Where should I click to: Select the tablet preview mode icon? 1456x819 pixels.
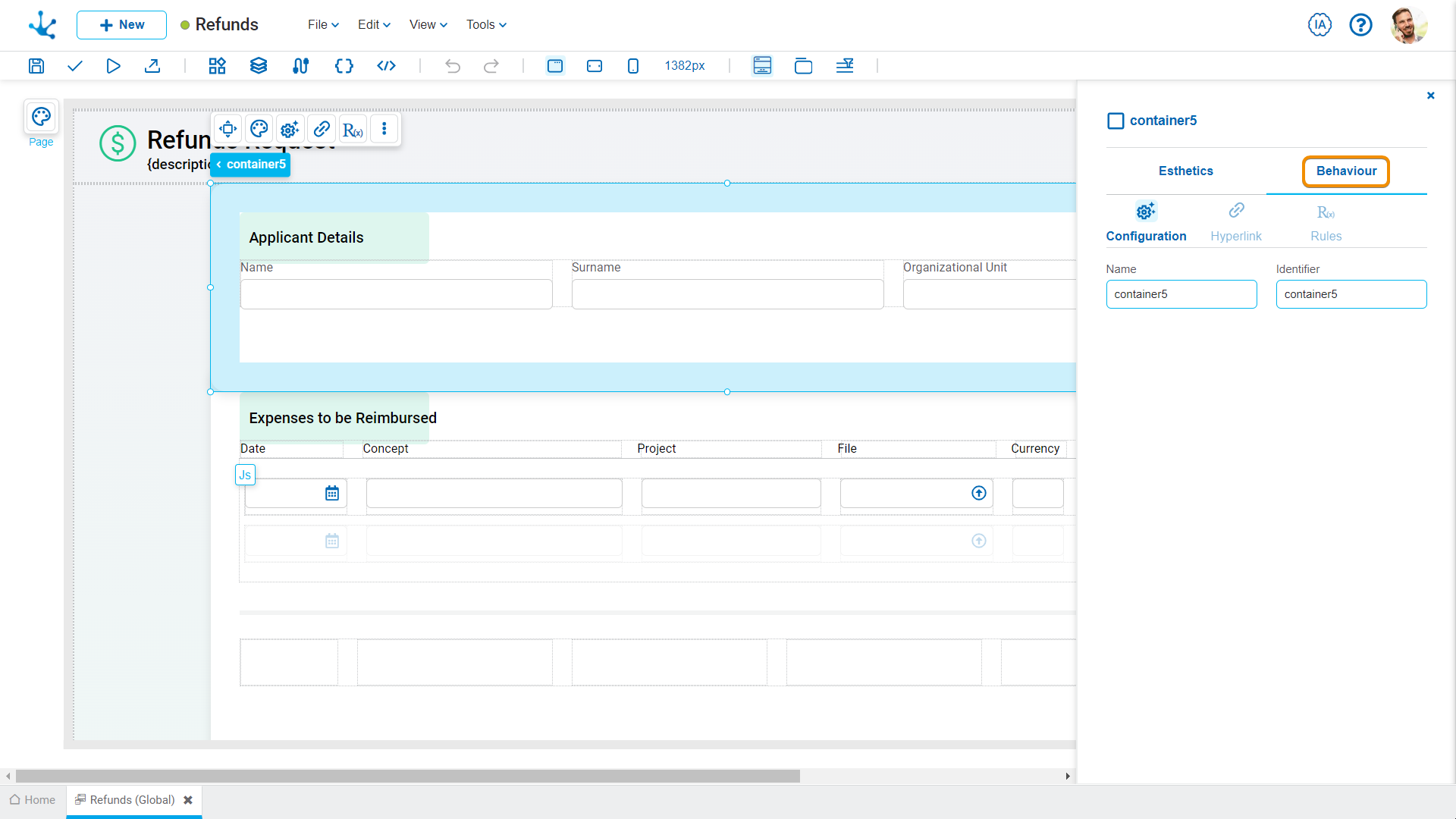[x=595, y=66]
